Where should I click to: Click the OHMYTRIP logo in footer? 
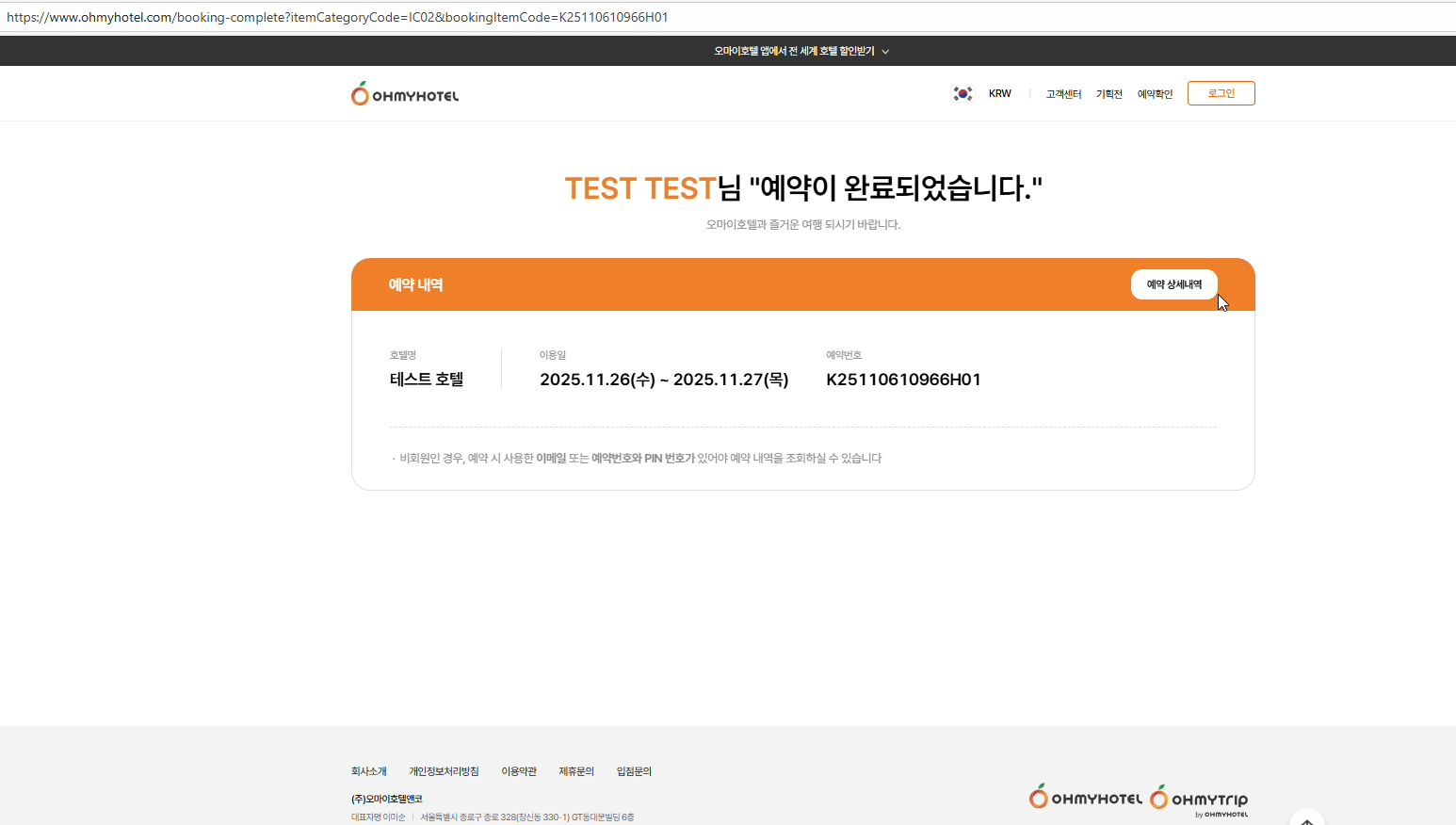[x=1199, y=800]
